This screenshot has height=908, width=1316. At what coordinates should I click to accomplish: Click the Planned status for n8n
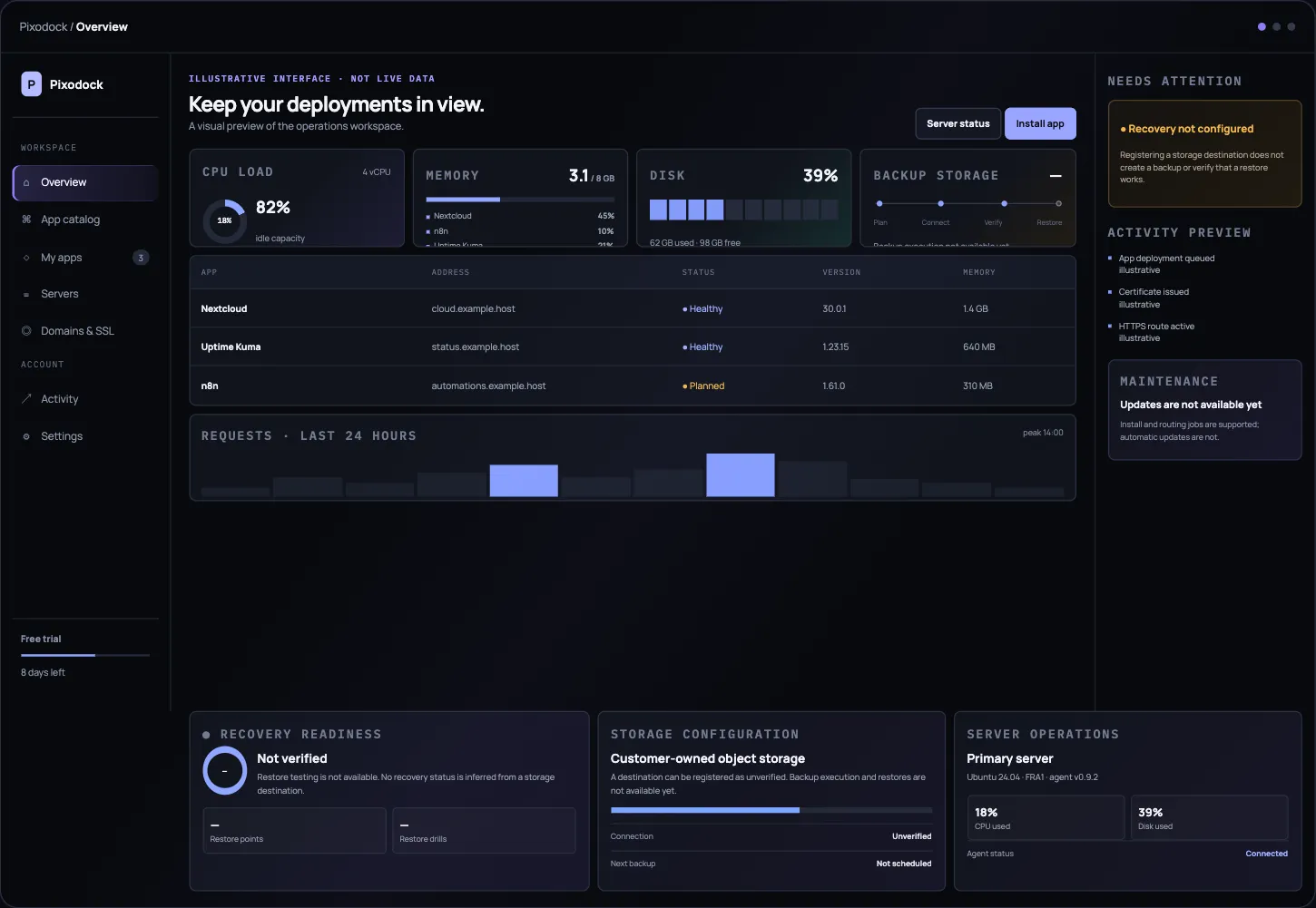coord(703,386)
